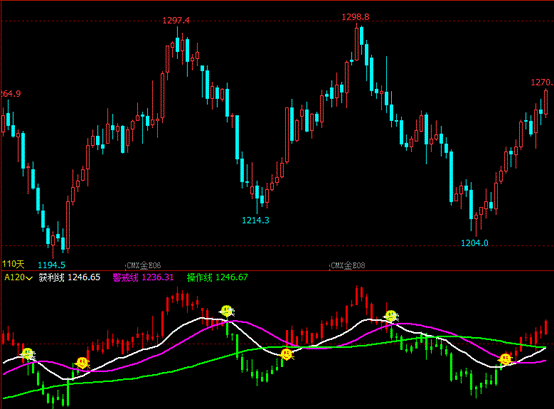Select the second orange smiley buy marker
This screenshot has width=554, height=409.
(287, 354)
